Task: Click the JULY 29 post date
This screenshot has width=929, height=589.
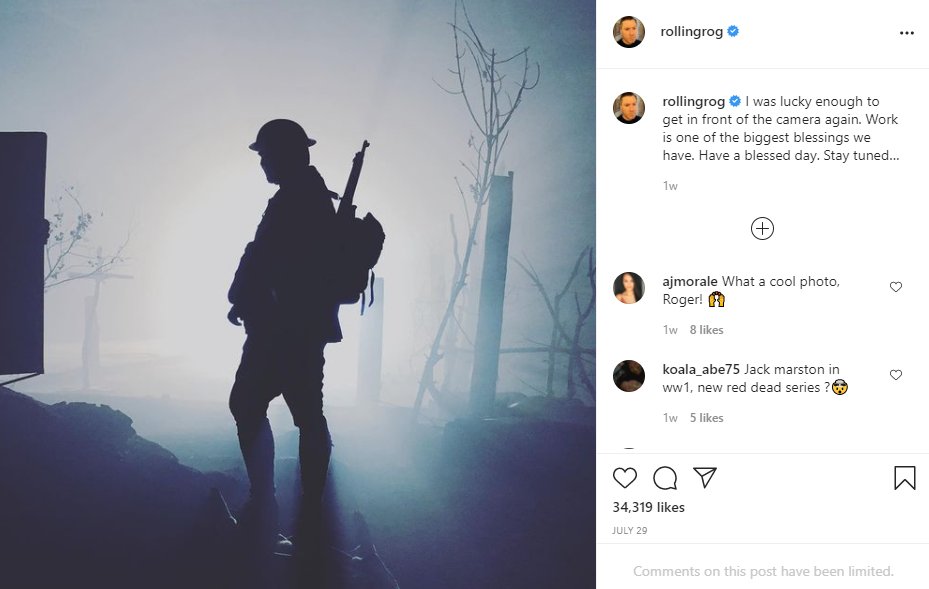Action: click(629, 530)
